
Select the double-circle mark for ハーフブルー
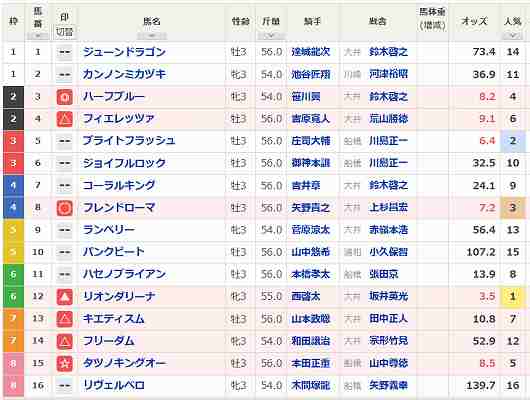coord(64,97)
